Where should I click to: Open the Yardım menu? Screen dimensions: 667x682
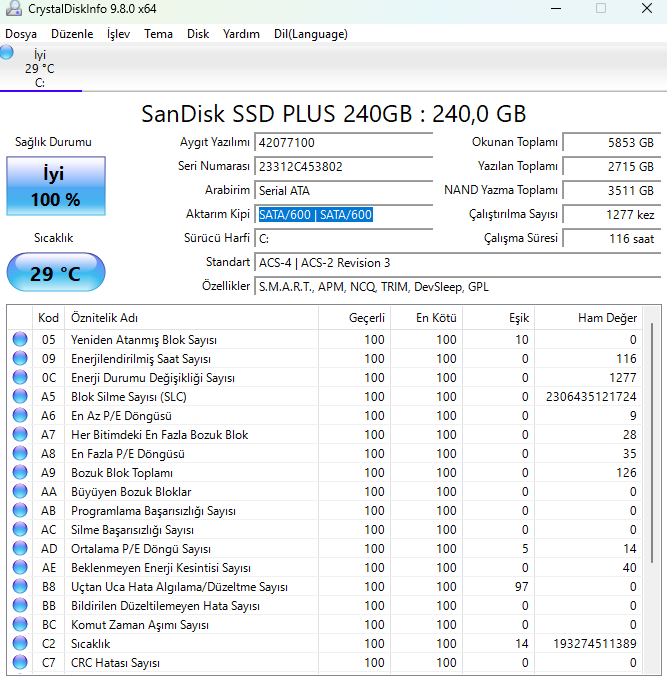241,34
